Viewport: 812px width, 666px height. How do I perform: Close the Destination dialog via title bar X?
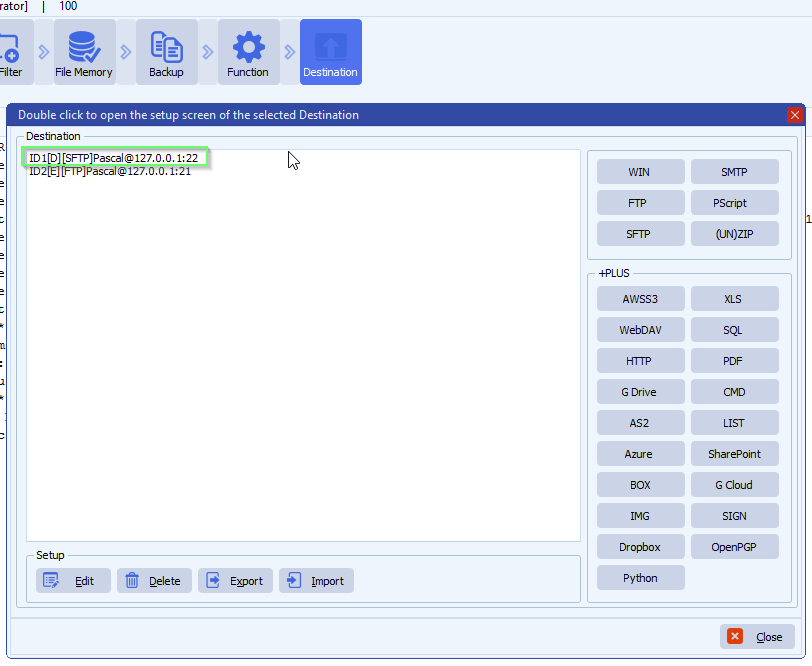794,115
